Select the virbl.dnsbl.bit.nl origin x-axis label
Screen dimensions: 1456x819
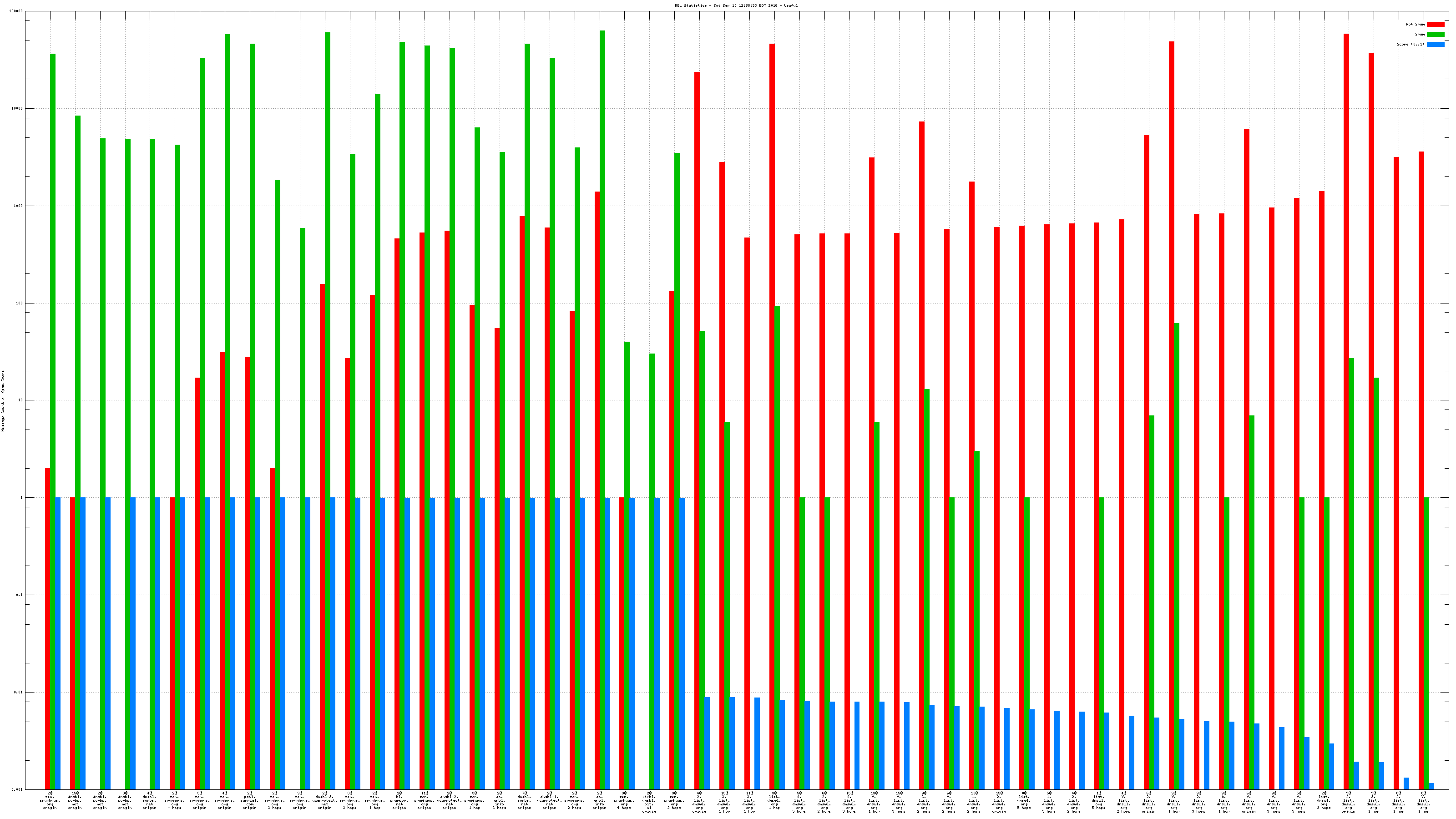click(649, 802)
